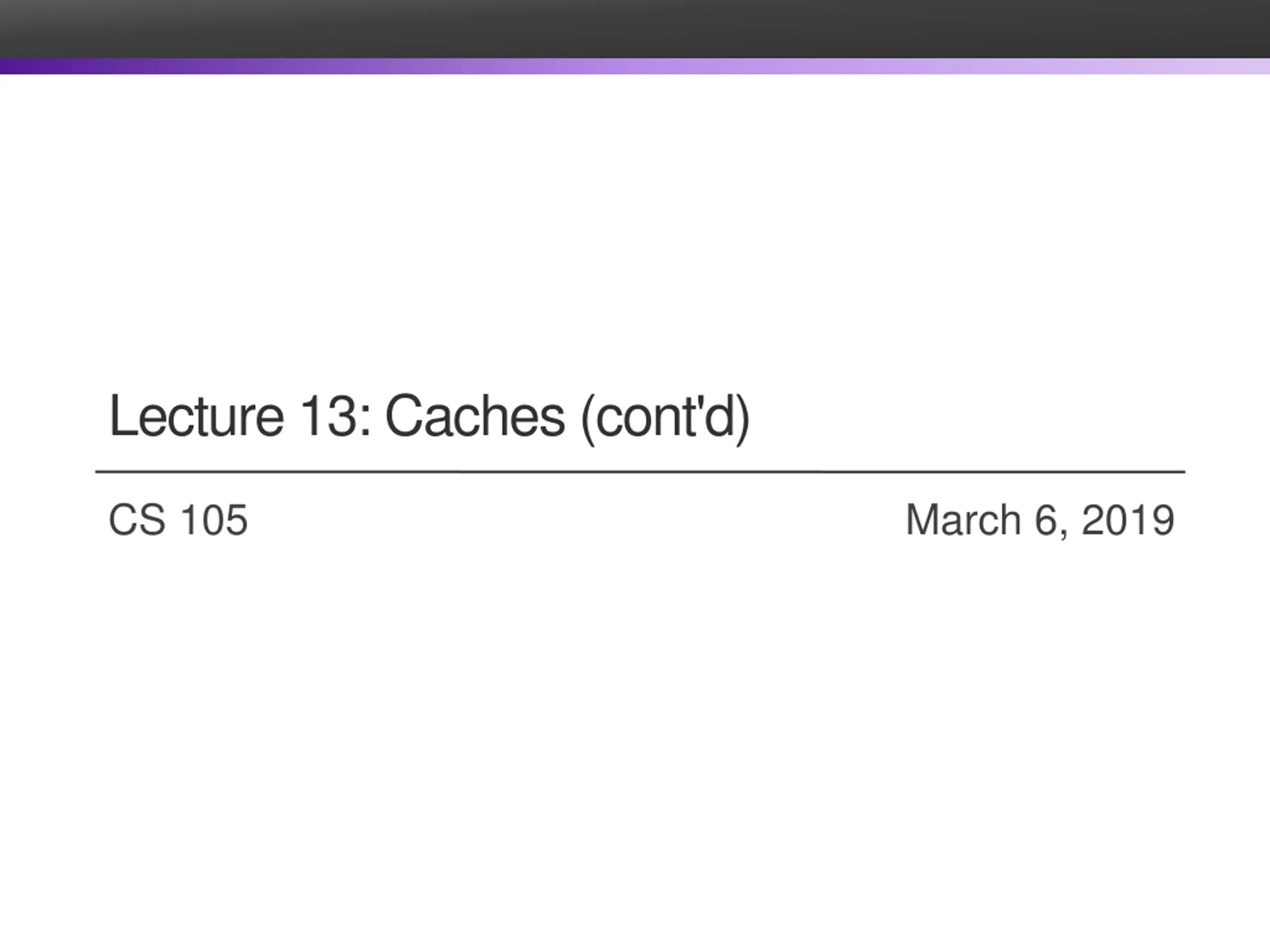Click the horizontal divider line under the title
The image size is (1270, 952).
[640, 472]
